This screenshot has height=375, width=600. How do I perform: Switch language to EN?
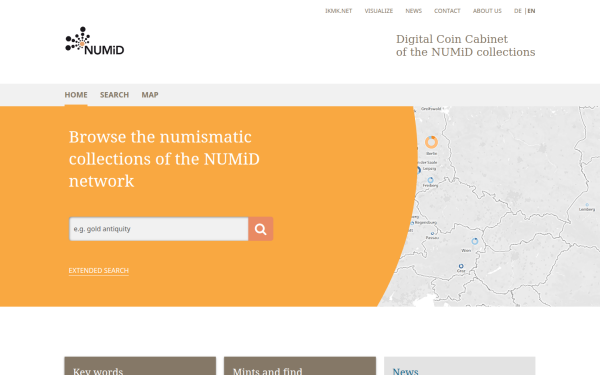click(532, 11)
